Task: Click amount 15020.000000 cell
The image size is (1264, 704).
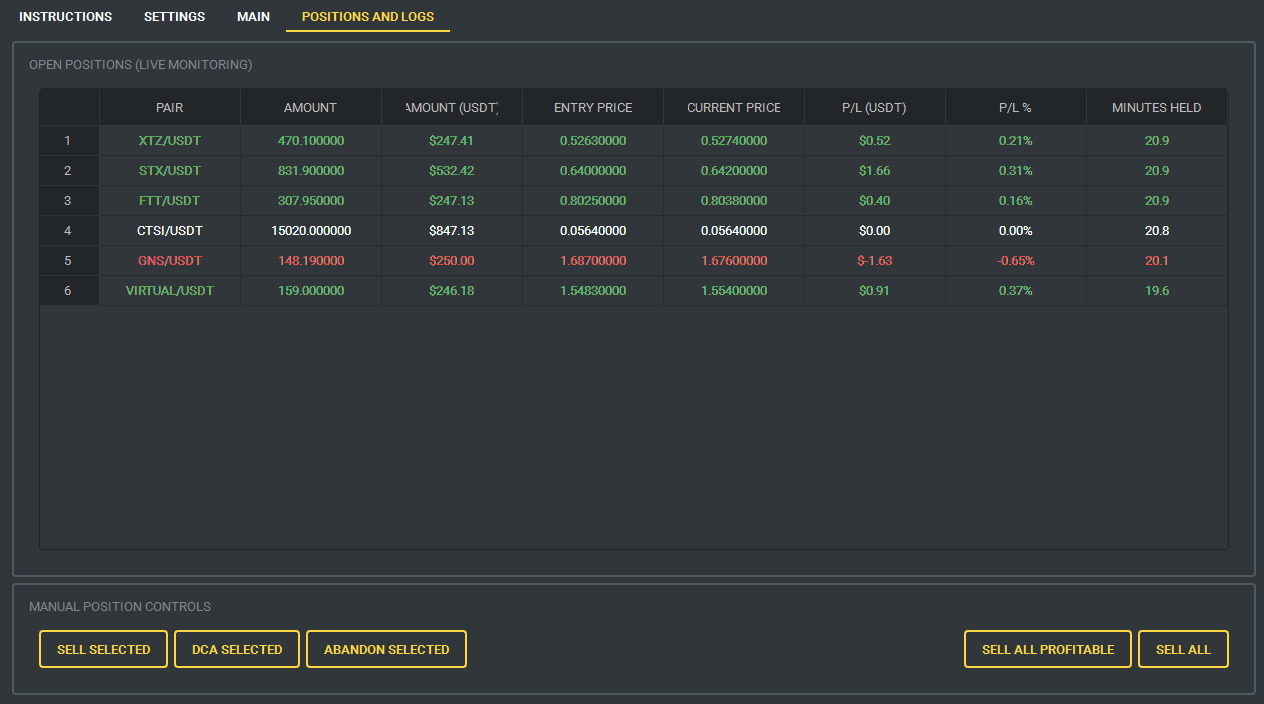Action: [311, 231]
